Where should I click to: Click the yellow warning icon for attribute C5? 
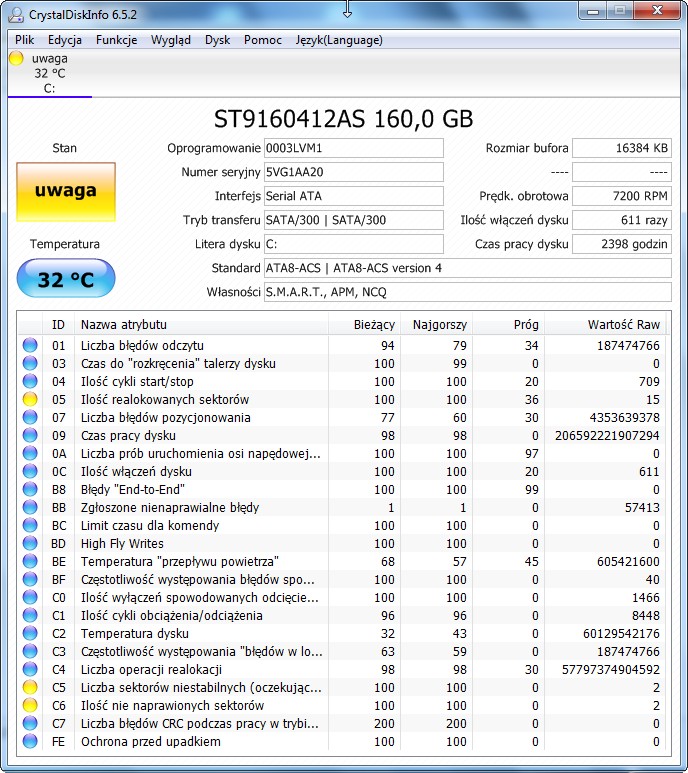click(30, 687)
